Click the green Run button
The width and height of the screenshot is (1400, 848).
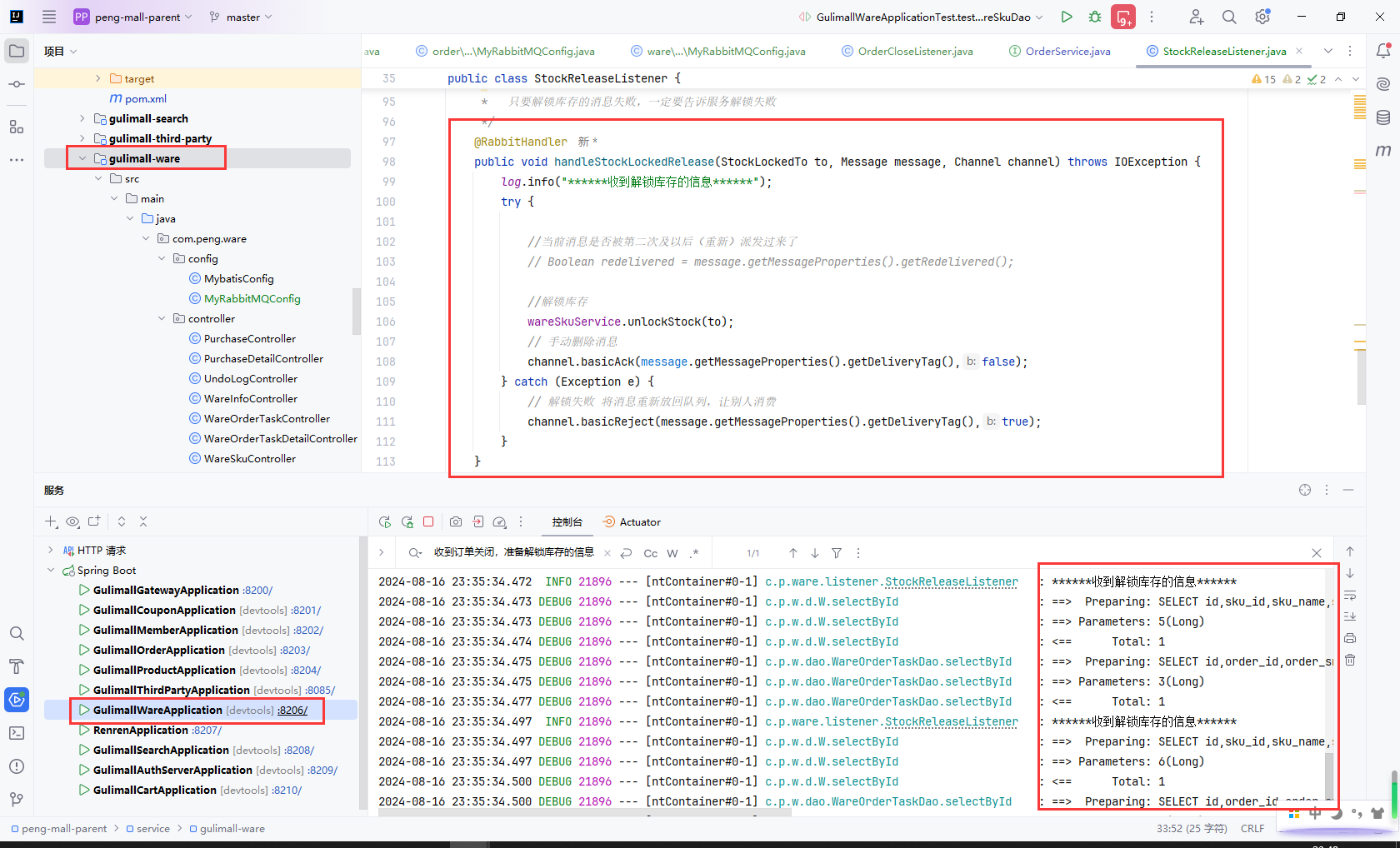coord(1067,17)
